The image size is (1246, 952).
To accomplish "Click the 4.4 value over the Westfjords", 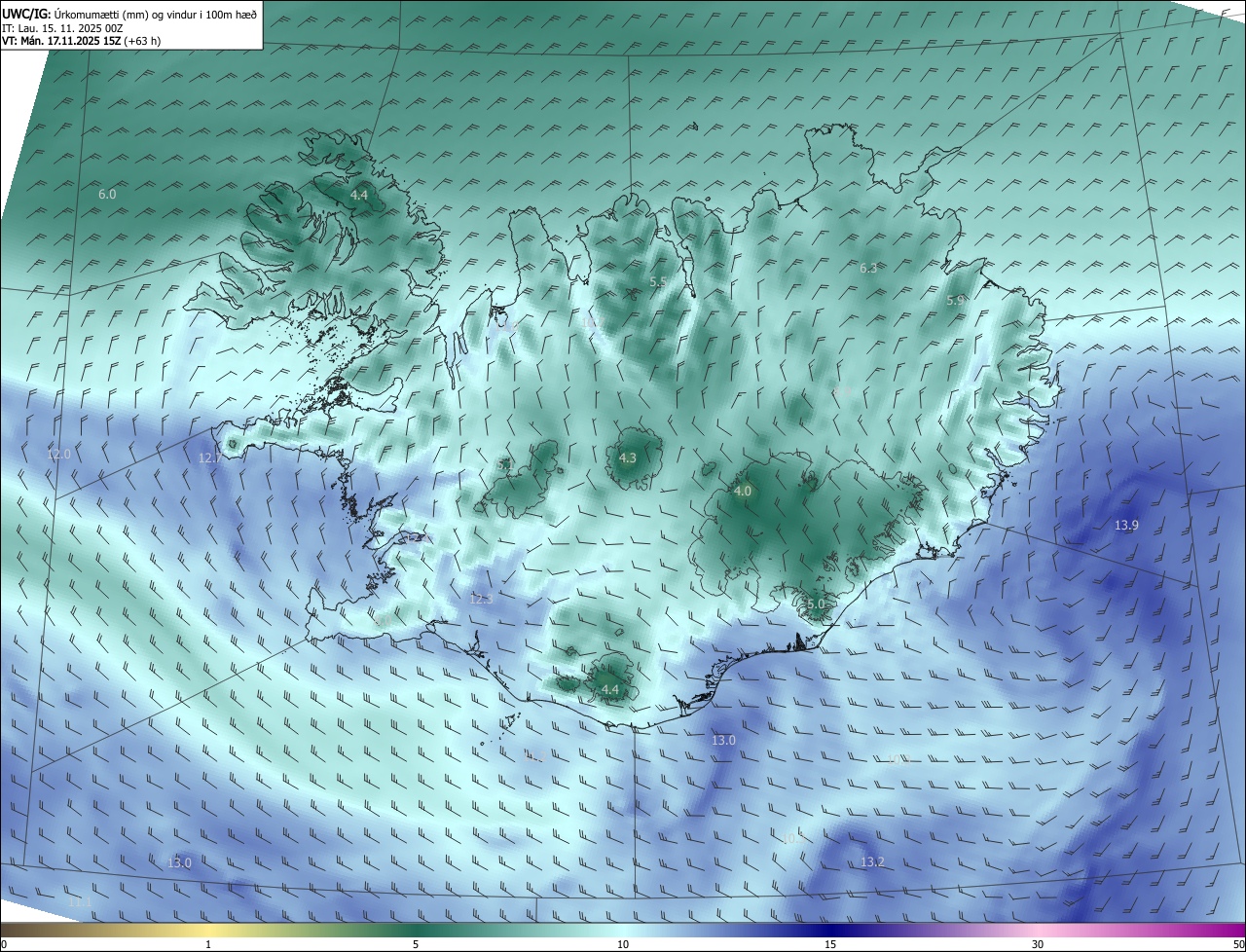I will (359, 195).
